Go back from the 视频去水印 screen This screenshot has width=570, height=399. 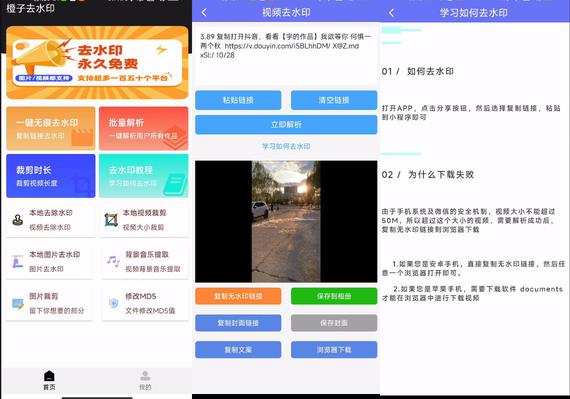(x=204, y=13)
